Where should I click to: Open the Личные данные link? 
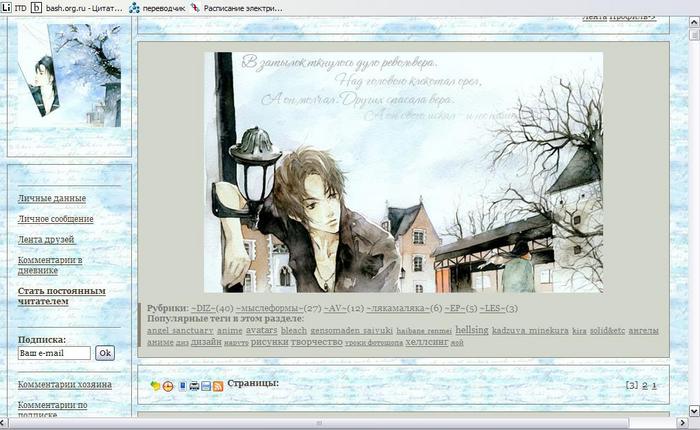pos(52,198)
